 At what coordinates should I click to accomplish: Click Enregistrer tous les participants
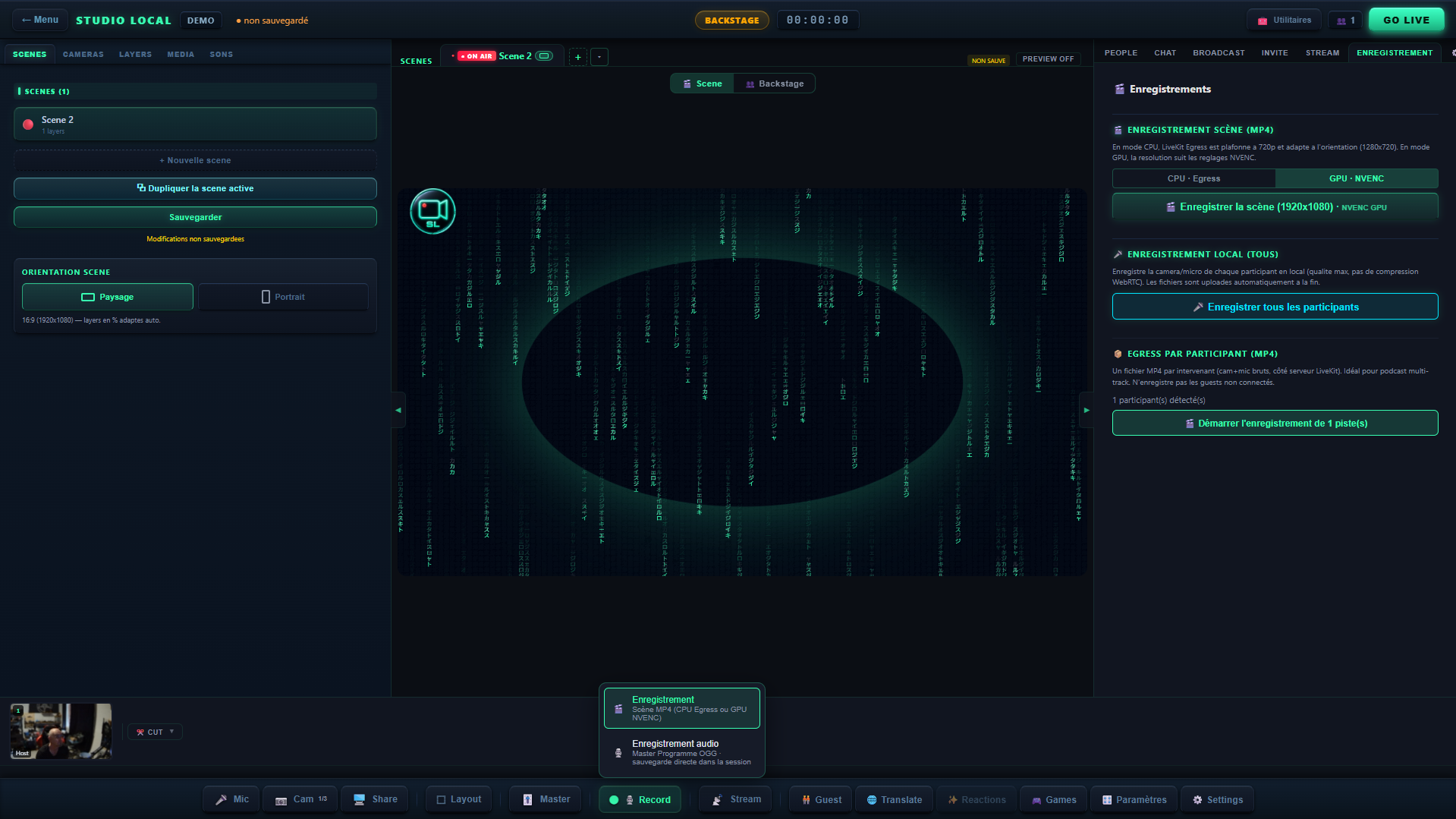[x=1275, y=307]
